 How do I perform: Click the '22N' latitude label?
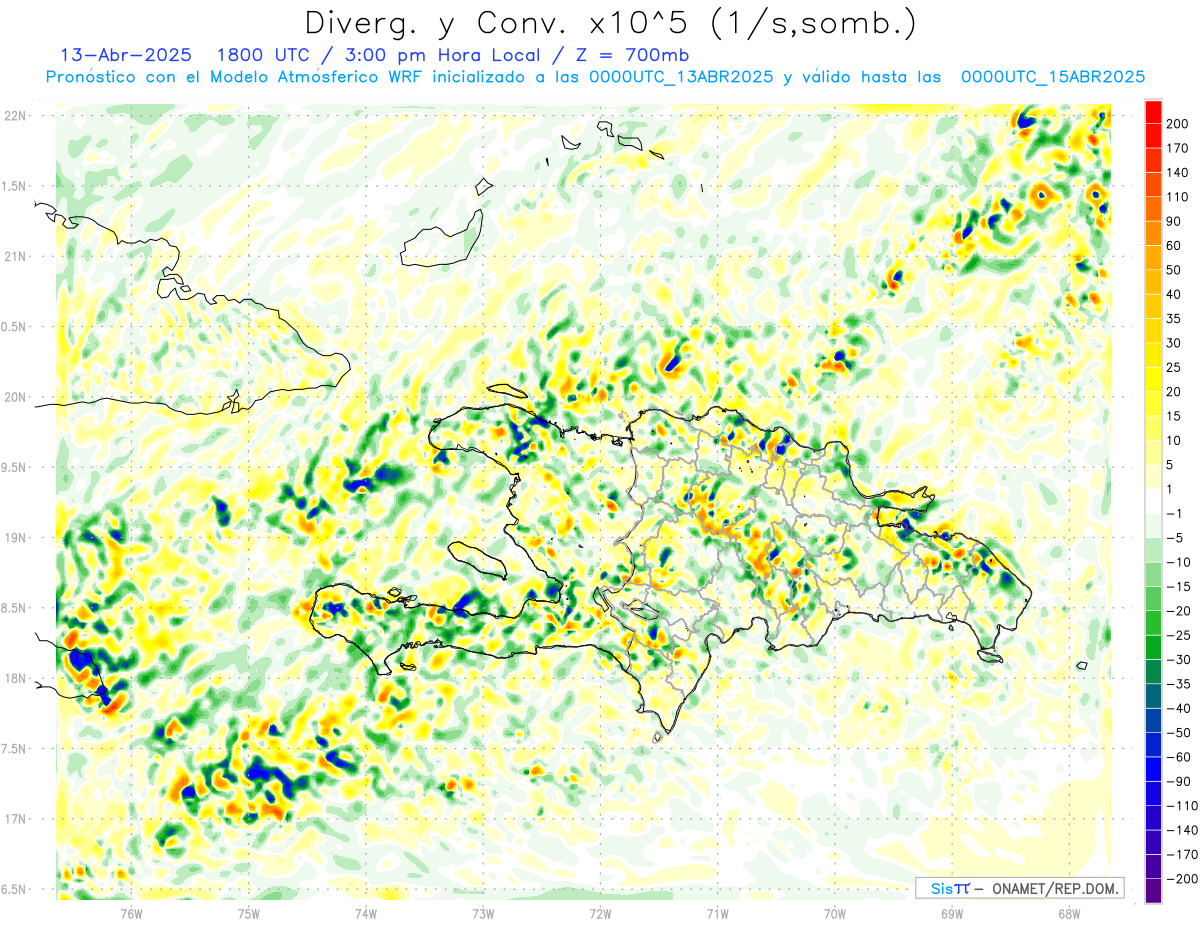14,116
